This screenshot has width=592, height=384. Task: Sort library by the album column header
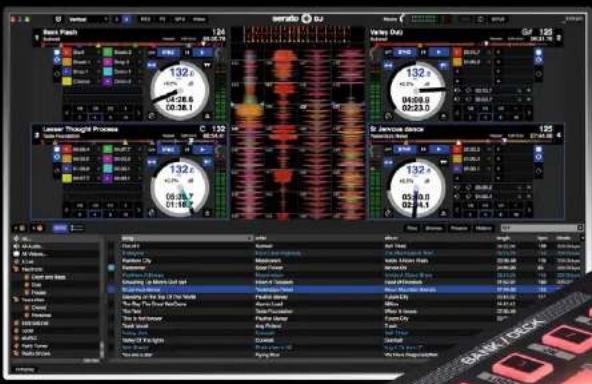(439, 238)
